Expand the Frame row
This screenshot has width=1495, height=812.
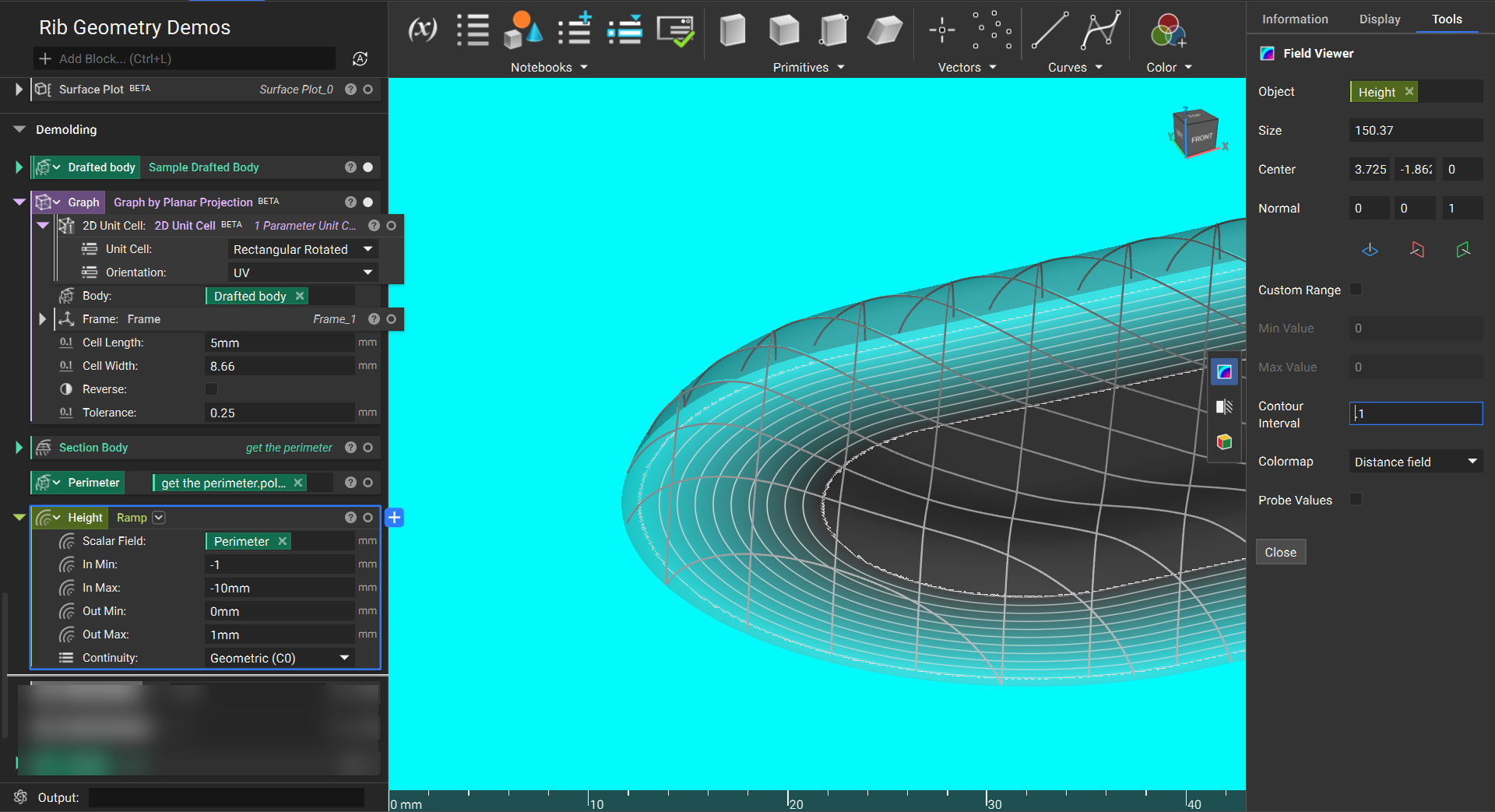click(42, 319)
